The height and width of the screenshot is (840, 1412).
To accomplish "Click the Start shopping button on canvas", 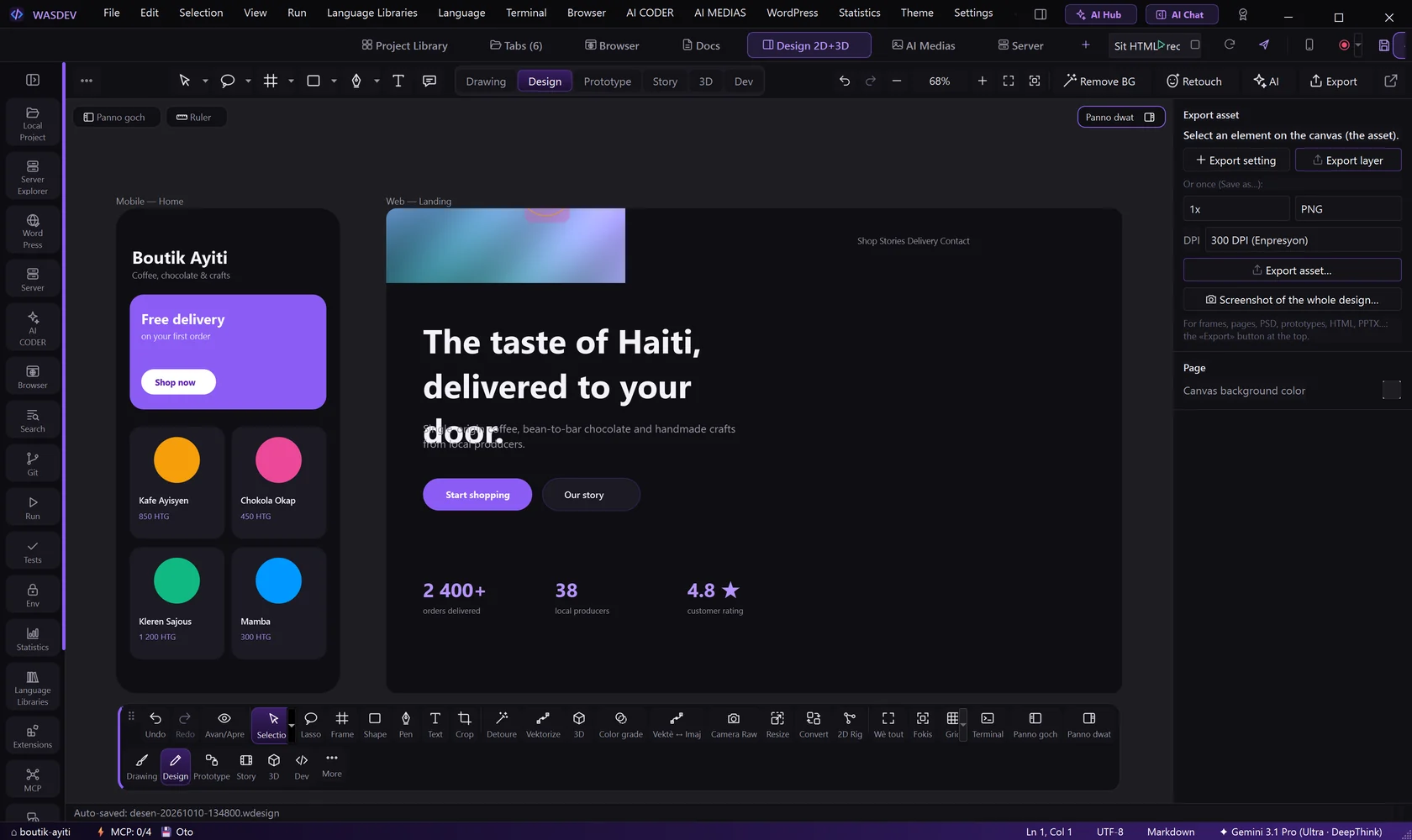I will coord(477,495).
